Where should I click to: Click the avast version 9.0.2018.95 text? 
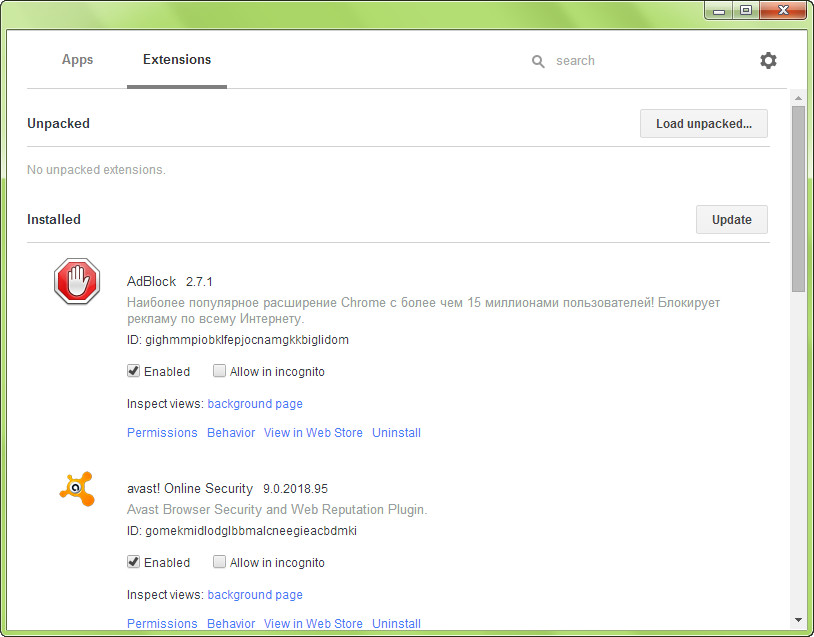point(295,489)
